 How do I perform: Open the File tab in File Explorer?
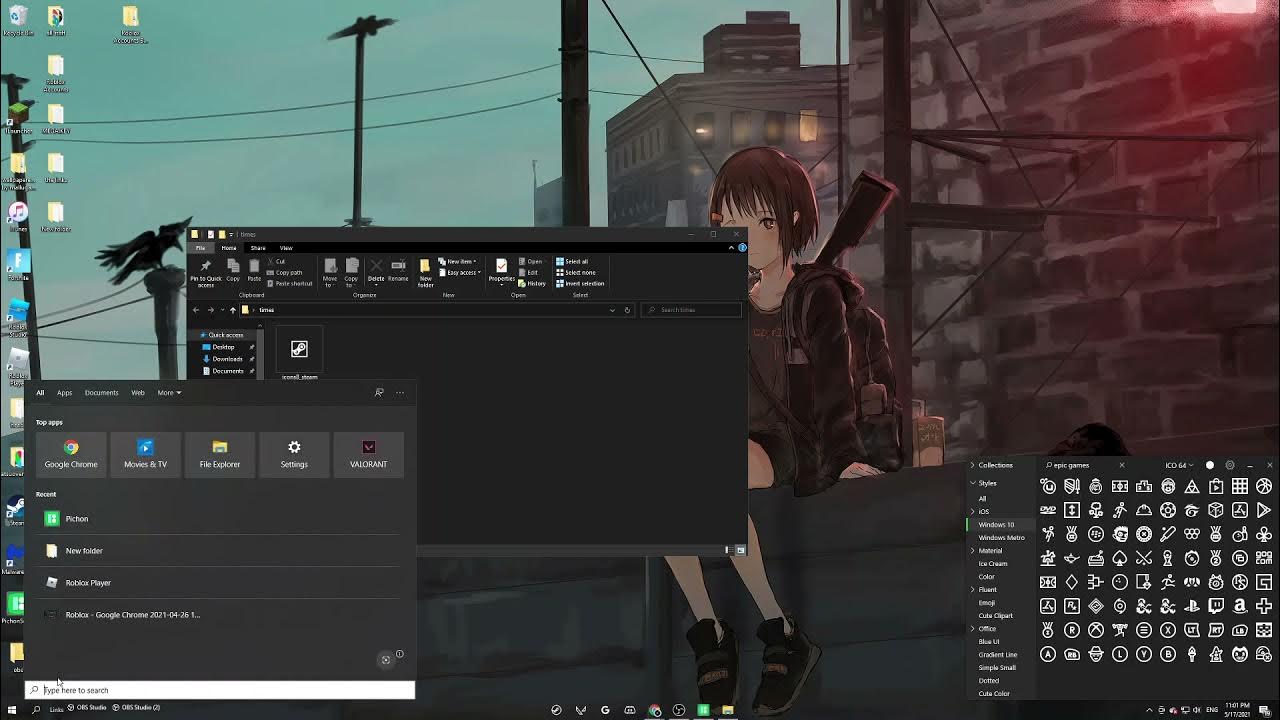[201, 248]
